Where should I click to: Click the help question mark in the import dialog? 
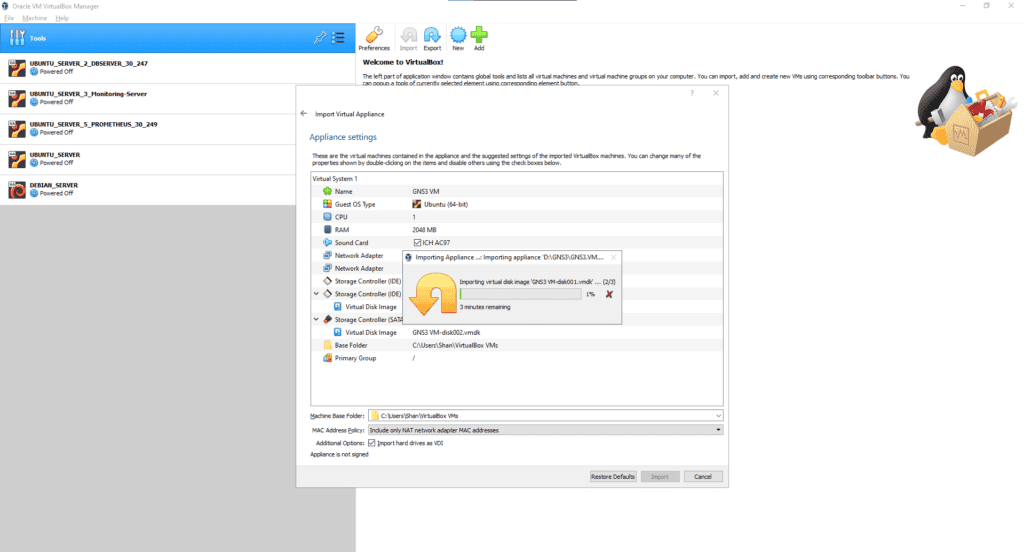[692, 93]
